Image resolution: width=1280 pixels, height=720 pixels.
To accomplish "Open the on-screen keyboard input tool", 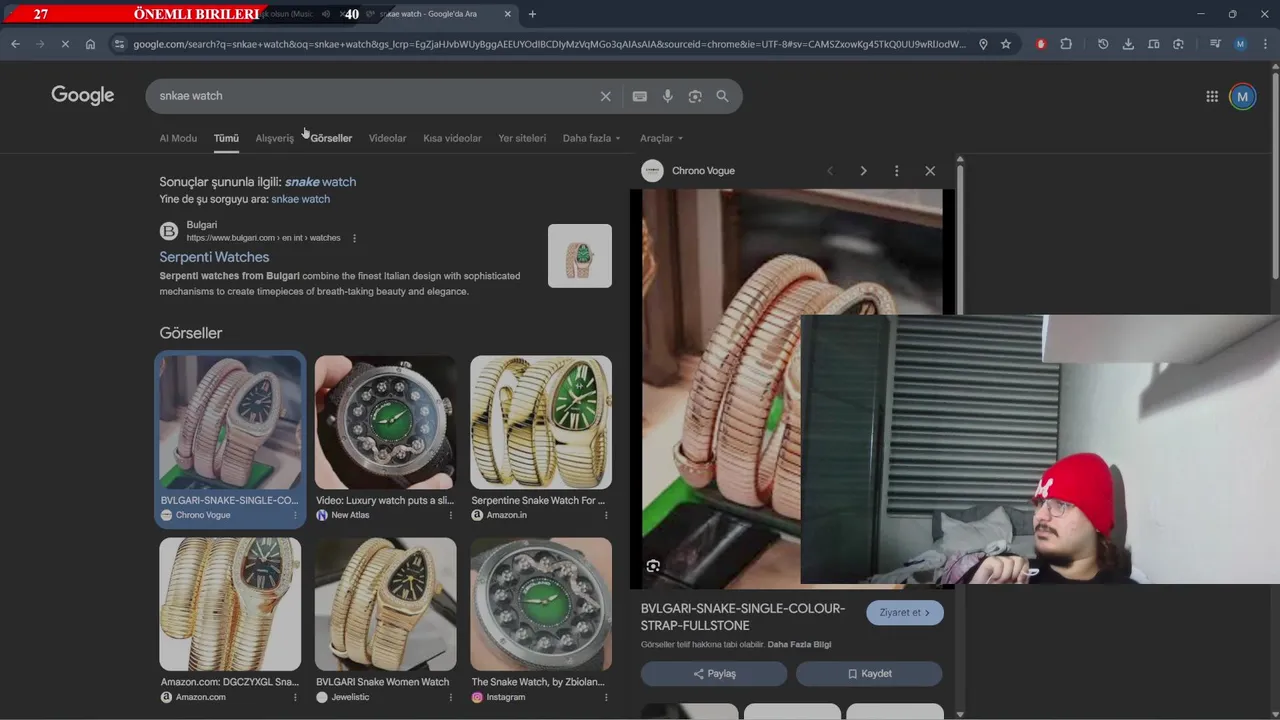I will (640, 96).
